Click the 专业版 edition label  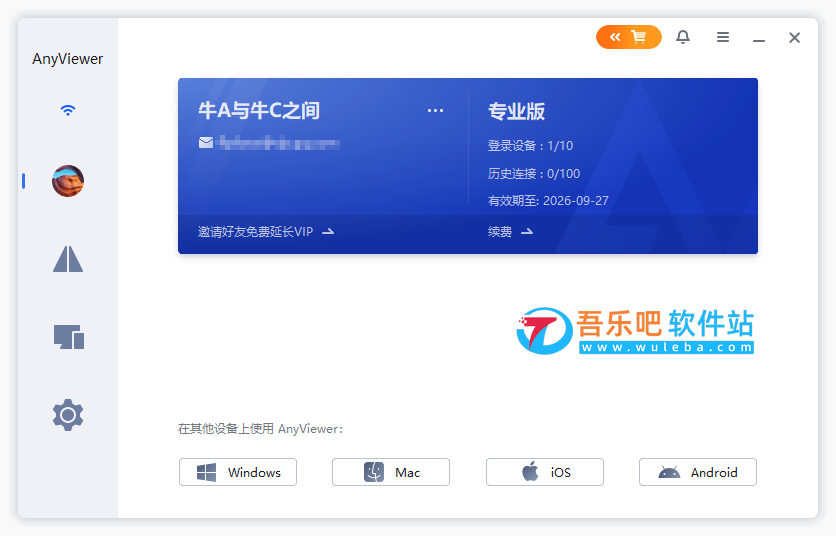pos(516,111)
